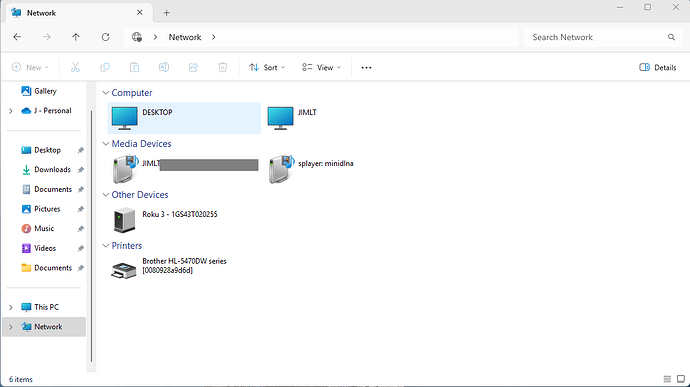Go back with the Back arrow
Image resolution: width=690 pixels, height=387 pixels.
coord(17,37)
